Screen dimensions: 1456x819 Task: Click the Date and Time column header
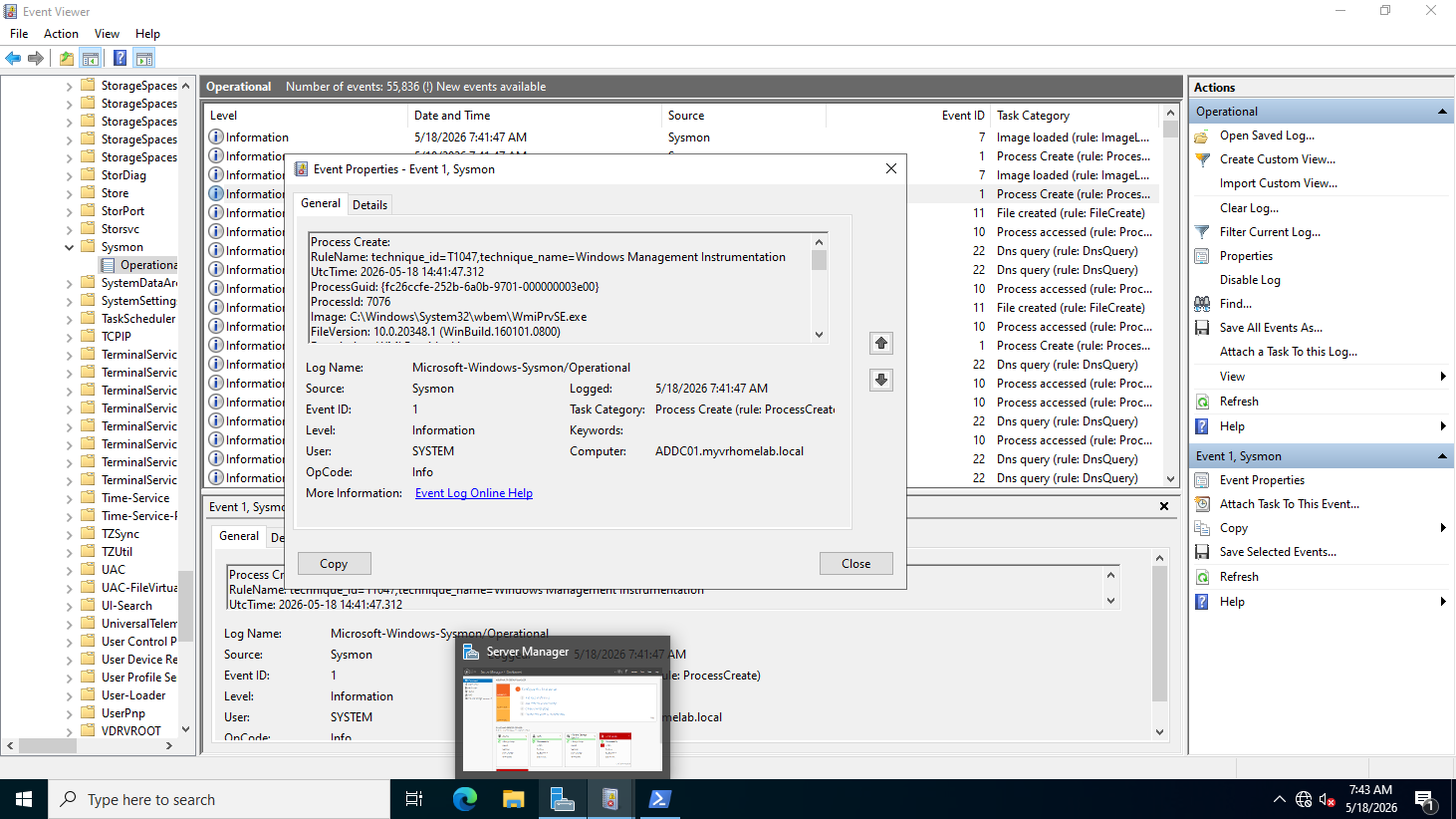535,116
